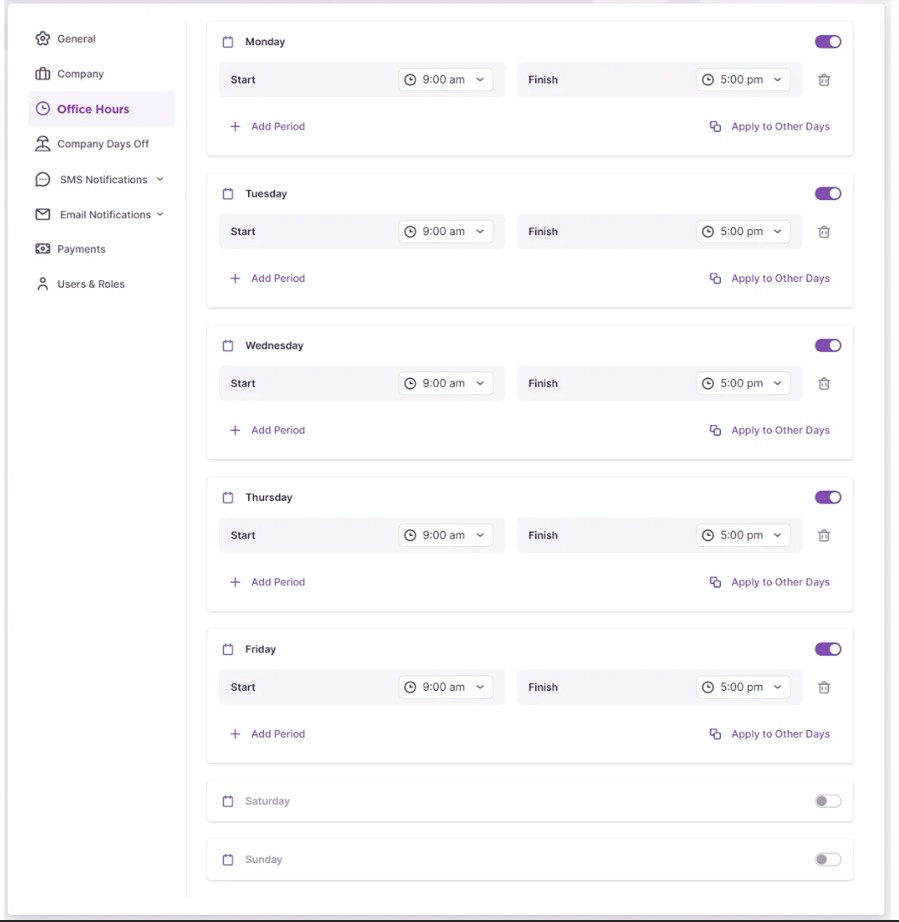Go to Users & Roles settings

tap(90, 284)
